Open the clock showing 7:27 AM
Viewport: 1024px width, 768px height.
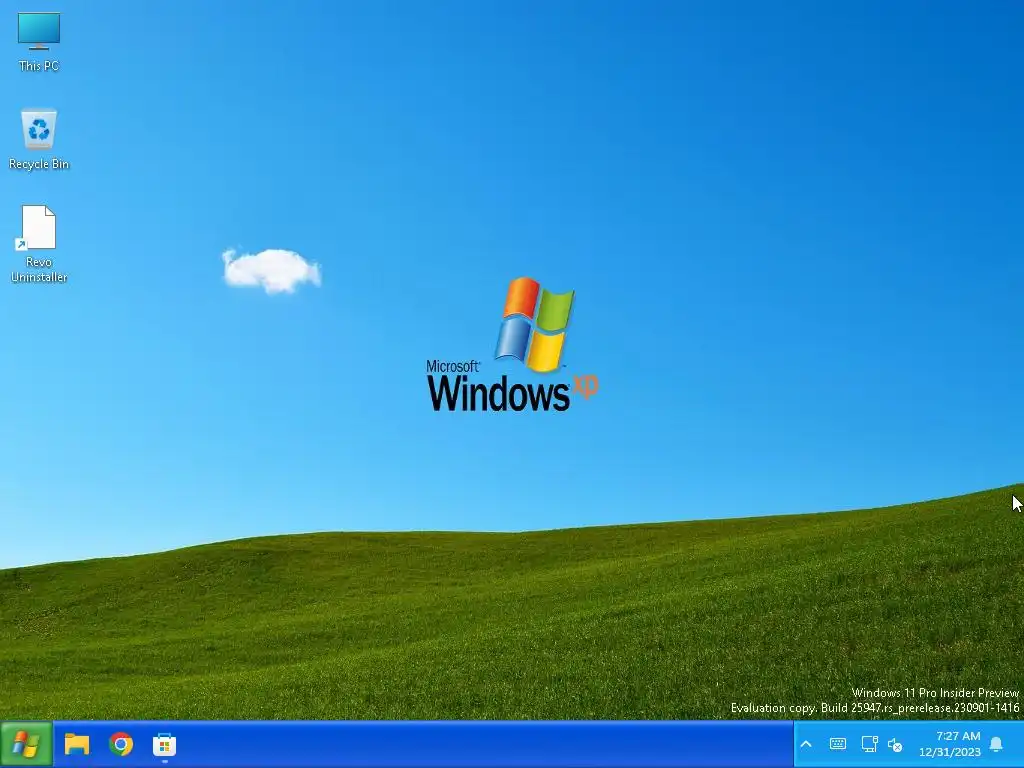click(x=950, y=744)
